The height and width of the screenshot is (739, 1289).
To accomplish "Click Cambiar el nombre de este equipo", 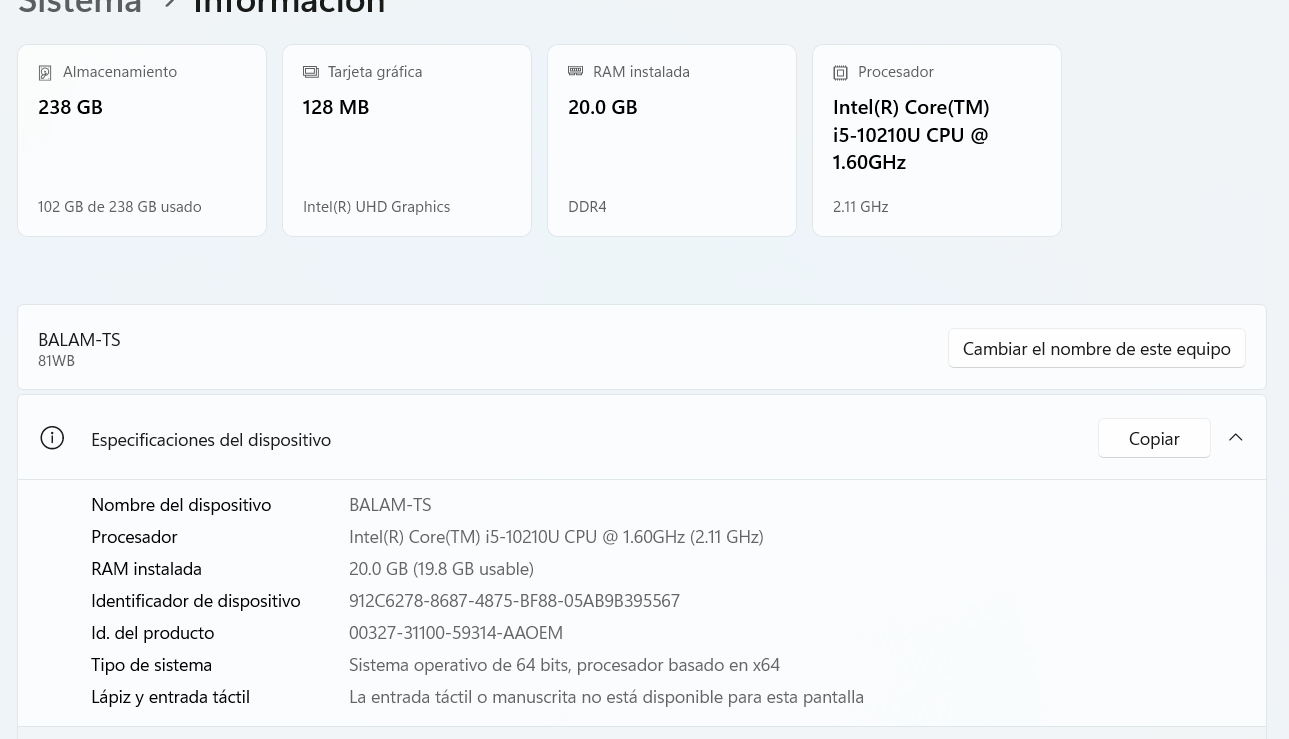I will pyautogui.click(x=1097, y=348).
